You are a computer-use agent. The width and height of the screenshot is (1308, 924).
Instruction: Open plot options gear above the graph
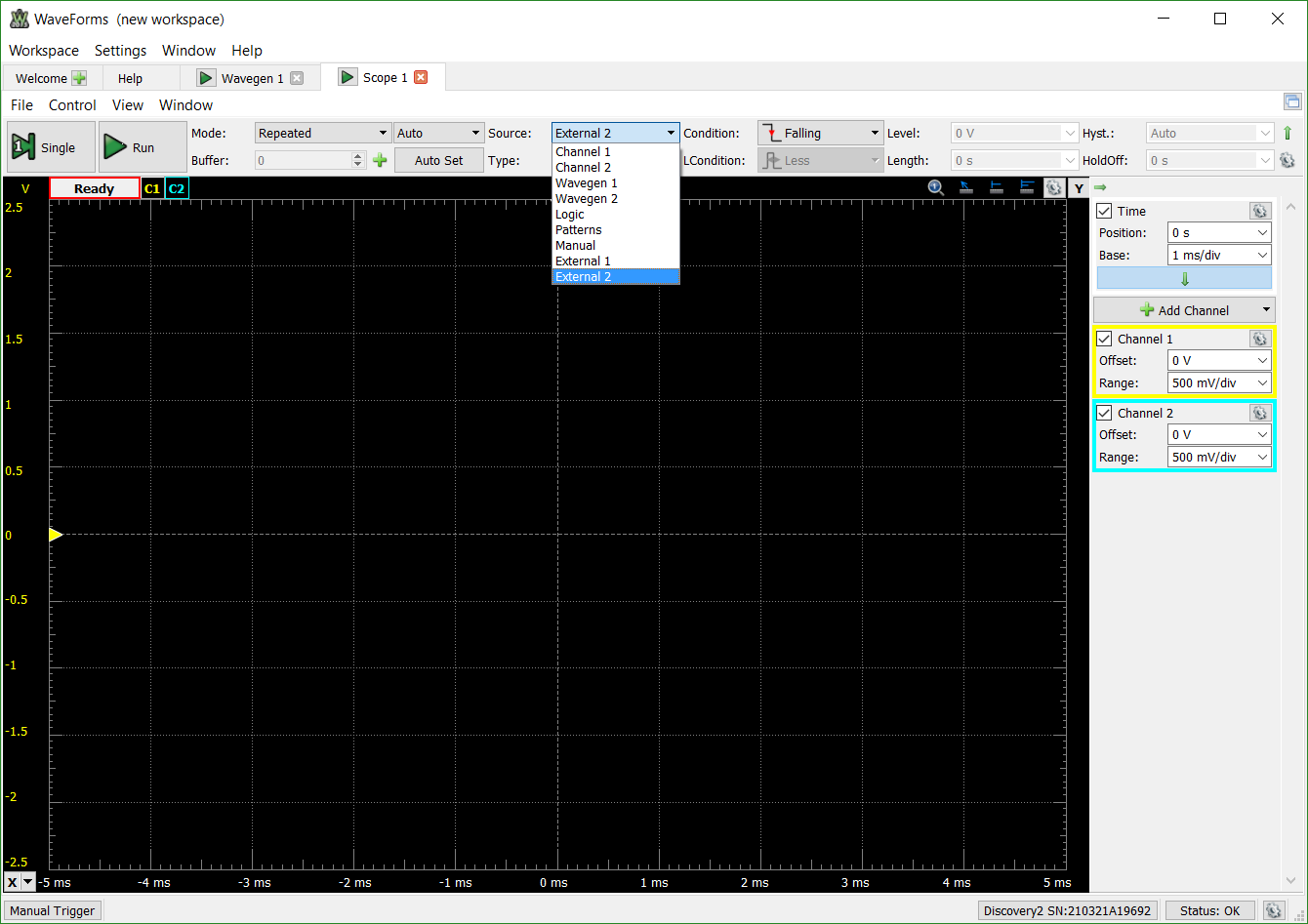[x=1054, y=188]
